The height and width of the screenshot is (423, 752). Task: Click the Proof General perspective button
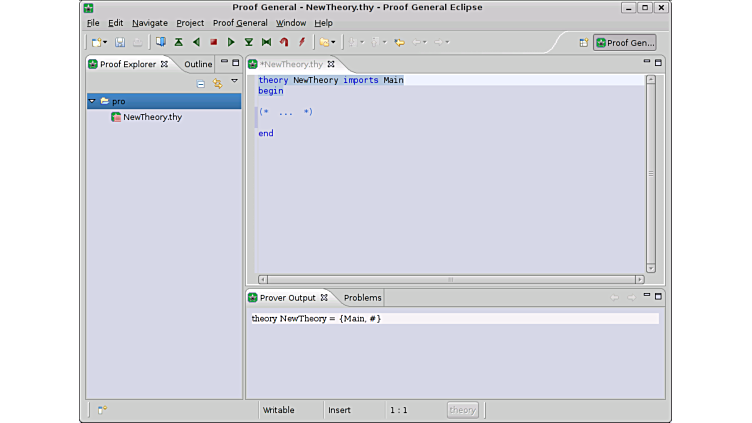click(625, 42)
